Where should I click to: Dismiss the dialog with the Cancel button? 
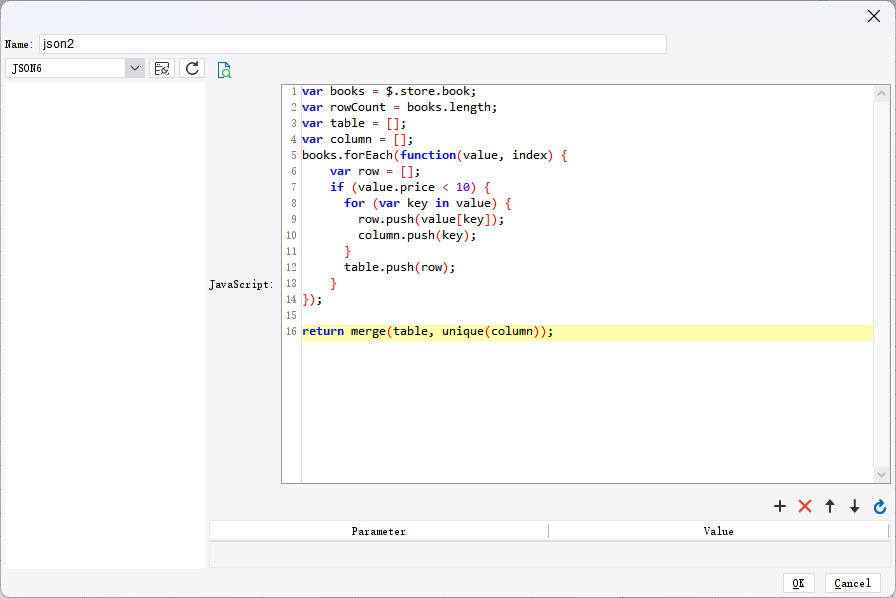[x=851, y=583]
